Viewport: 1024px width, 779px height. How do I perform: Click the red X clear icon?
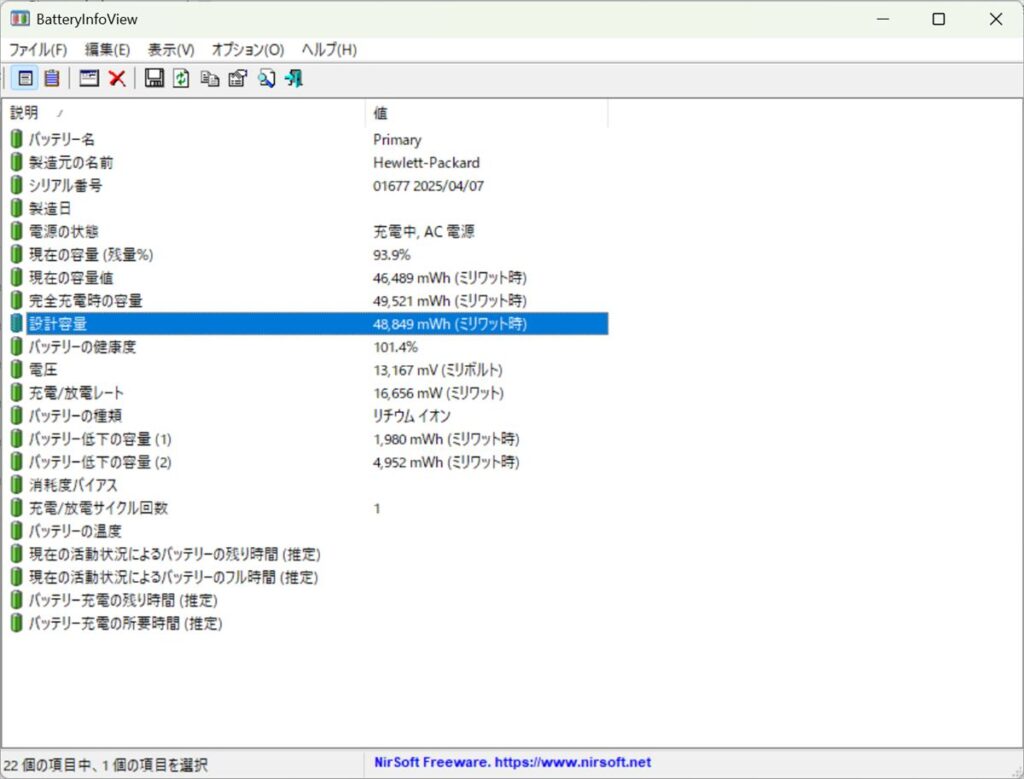click(117, 78)
